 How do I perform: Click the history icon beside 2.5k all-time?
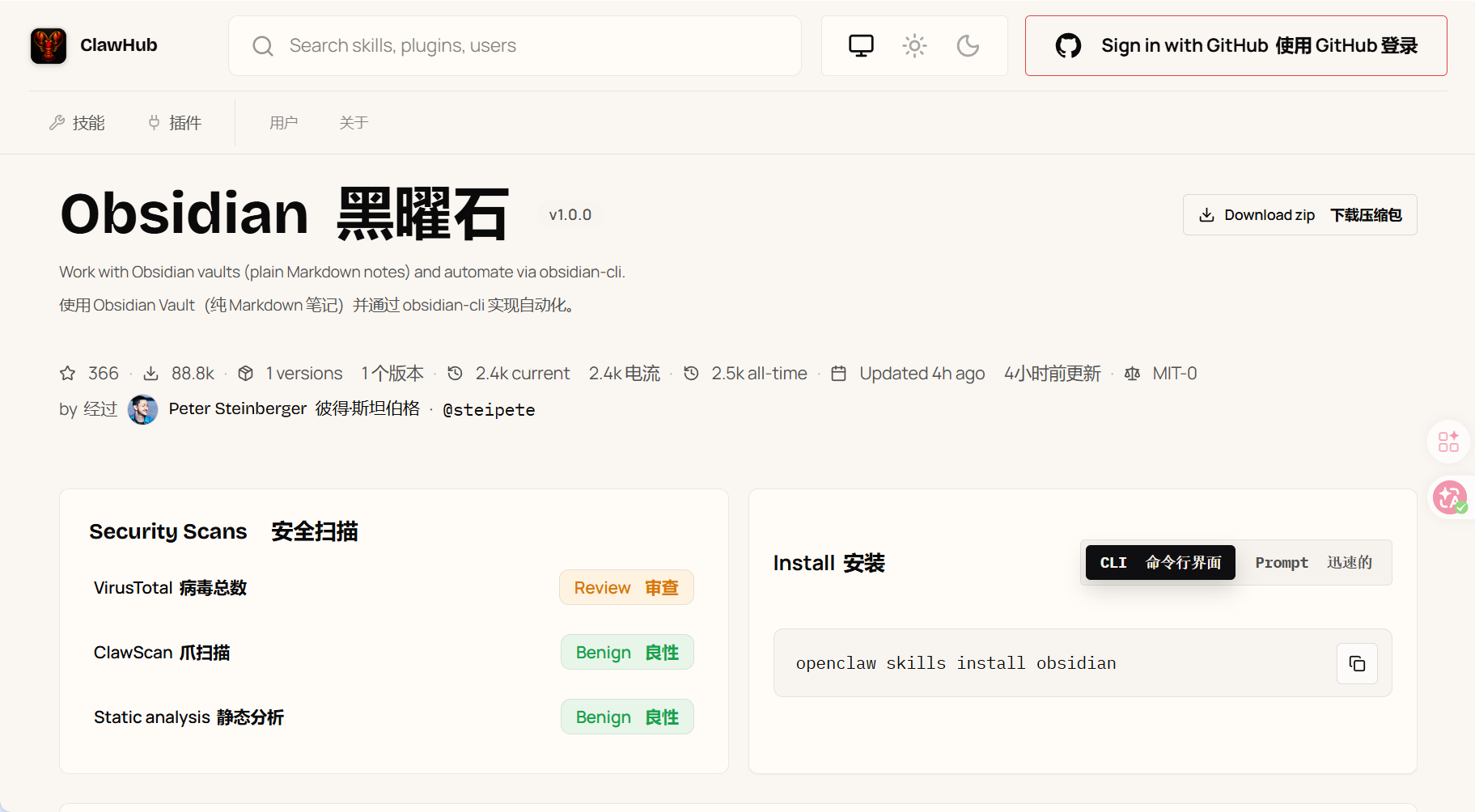click(x=691, y=374)
